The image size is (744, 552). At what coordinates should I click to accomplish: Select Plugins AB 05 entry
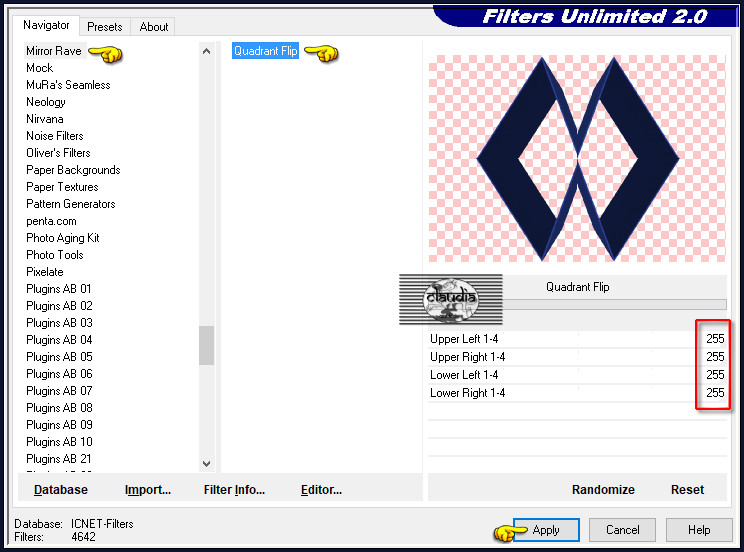click(59, 357)
